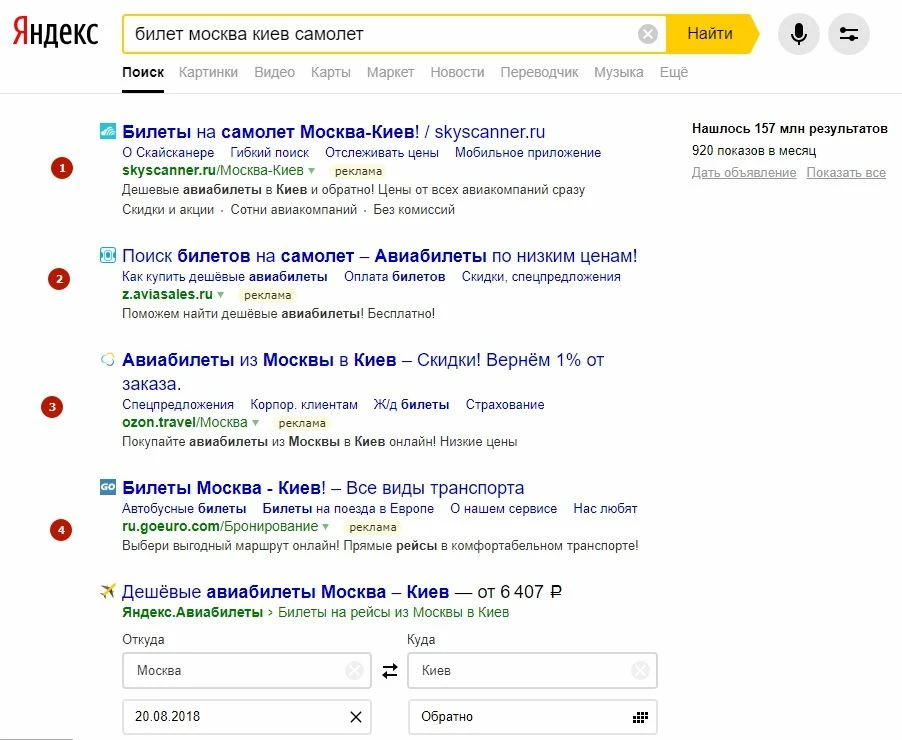902x740 pixels.
Task: Open Оплата билетов sitelink
Action: coord(395,277)
